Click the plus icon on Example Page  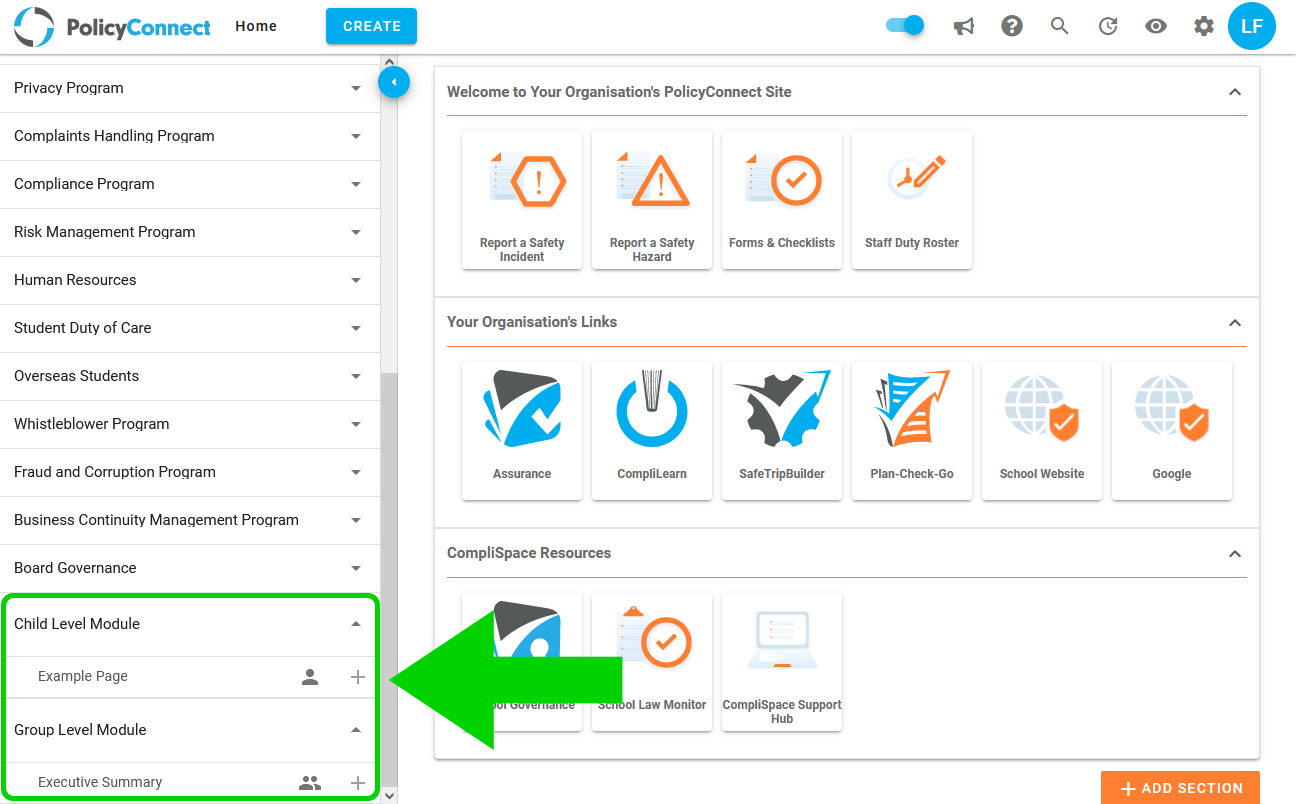pyautogui.click(x=358, y=677)
